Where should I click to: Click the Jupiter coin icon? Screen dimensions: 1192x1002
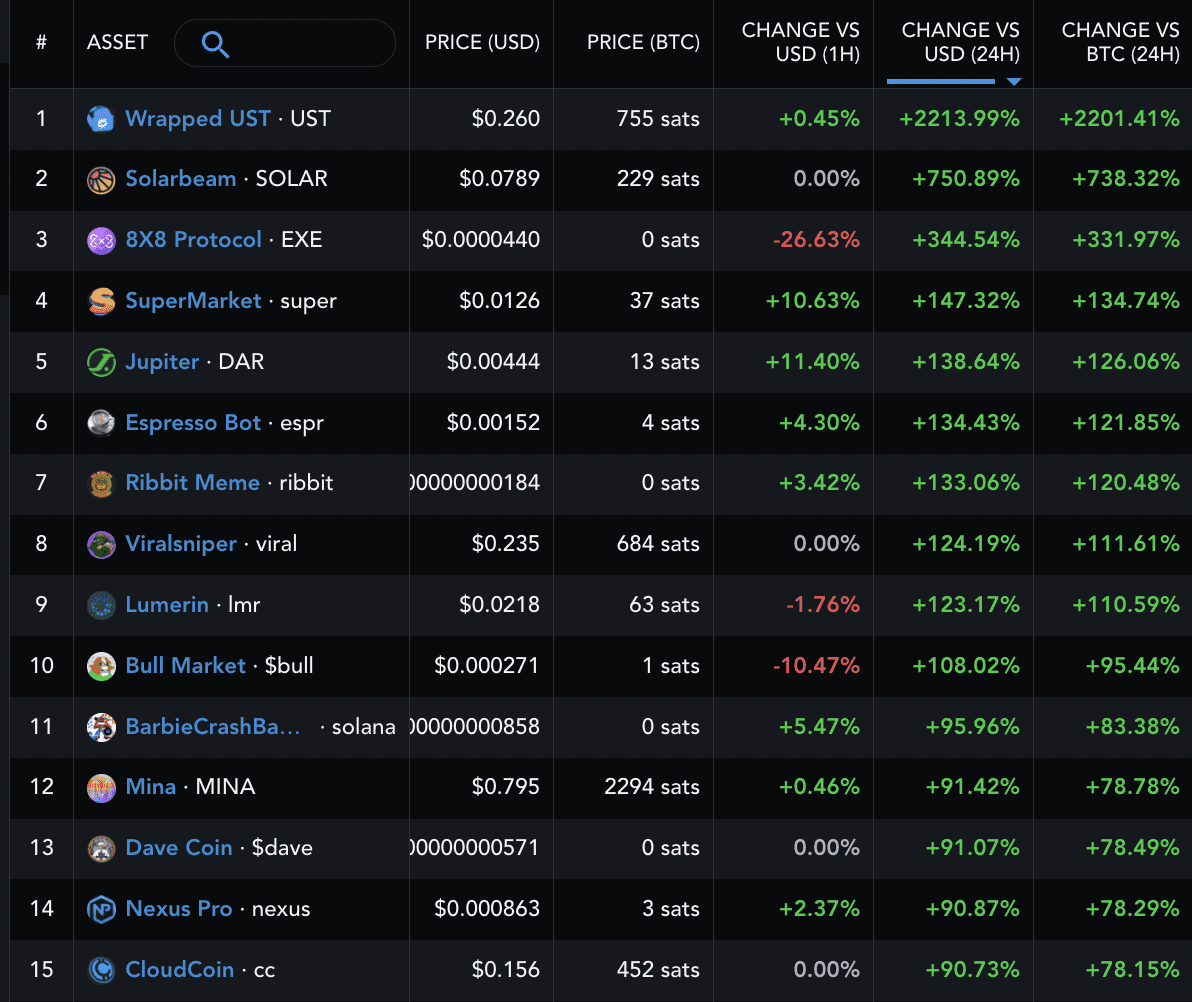pyautogui.click(x=101, y=362)
